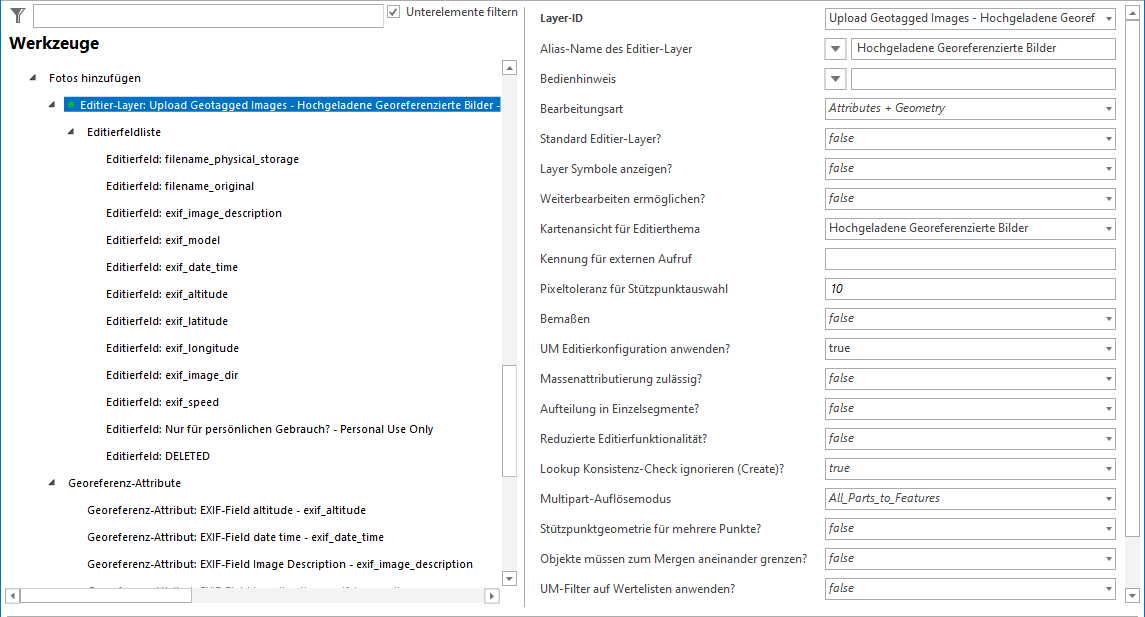
Task: Open Kartenansicht für Editierthema dropdown
Action: point(969,229)
